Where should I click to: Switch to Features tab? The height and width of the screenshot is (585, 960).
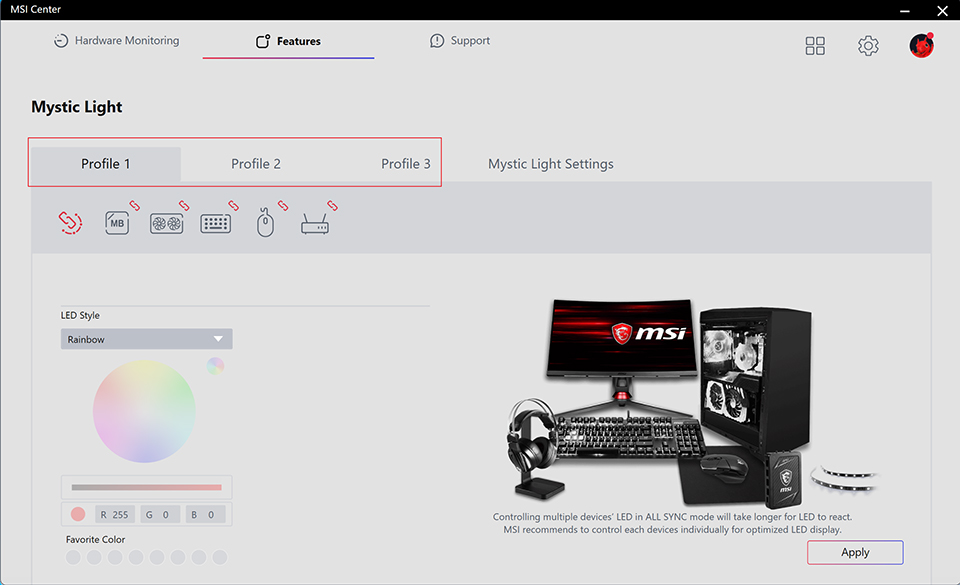288,41
